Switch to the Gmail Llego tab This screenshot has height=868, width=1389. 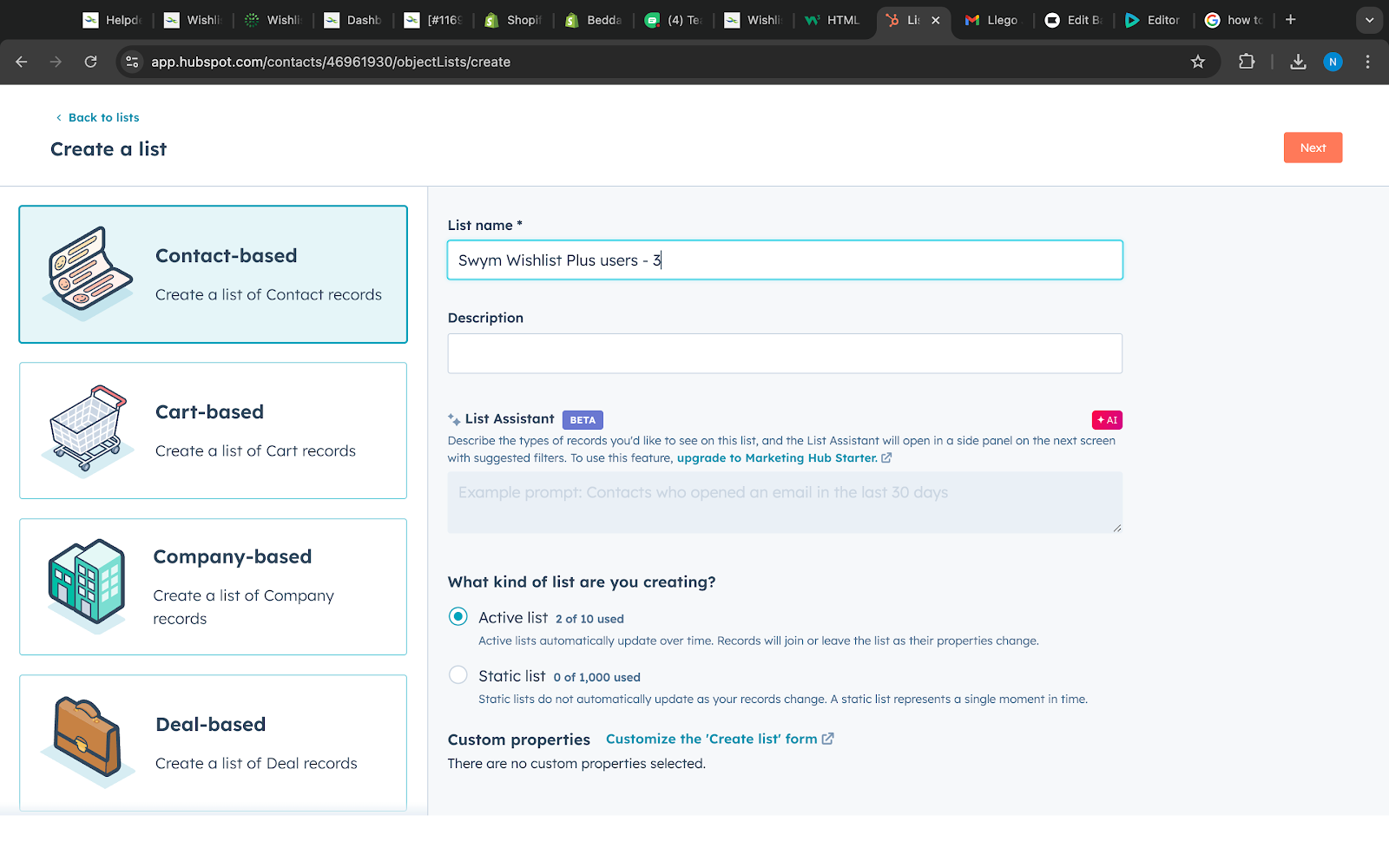point(992,20)
